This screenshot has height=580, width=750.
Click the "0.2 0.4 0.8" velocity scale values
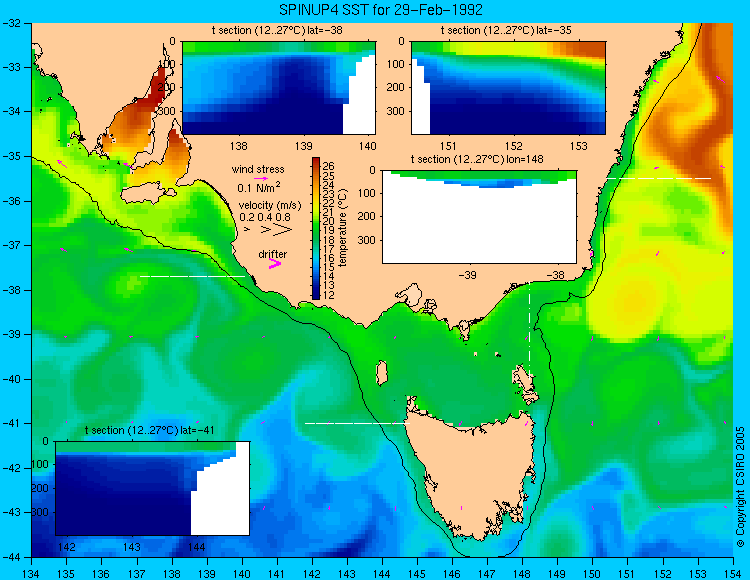(265, 217)
